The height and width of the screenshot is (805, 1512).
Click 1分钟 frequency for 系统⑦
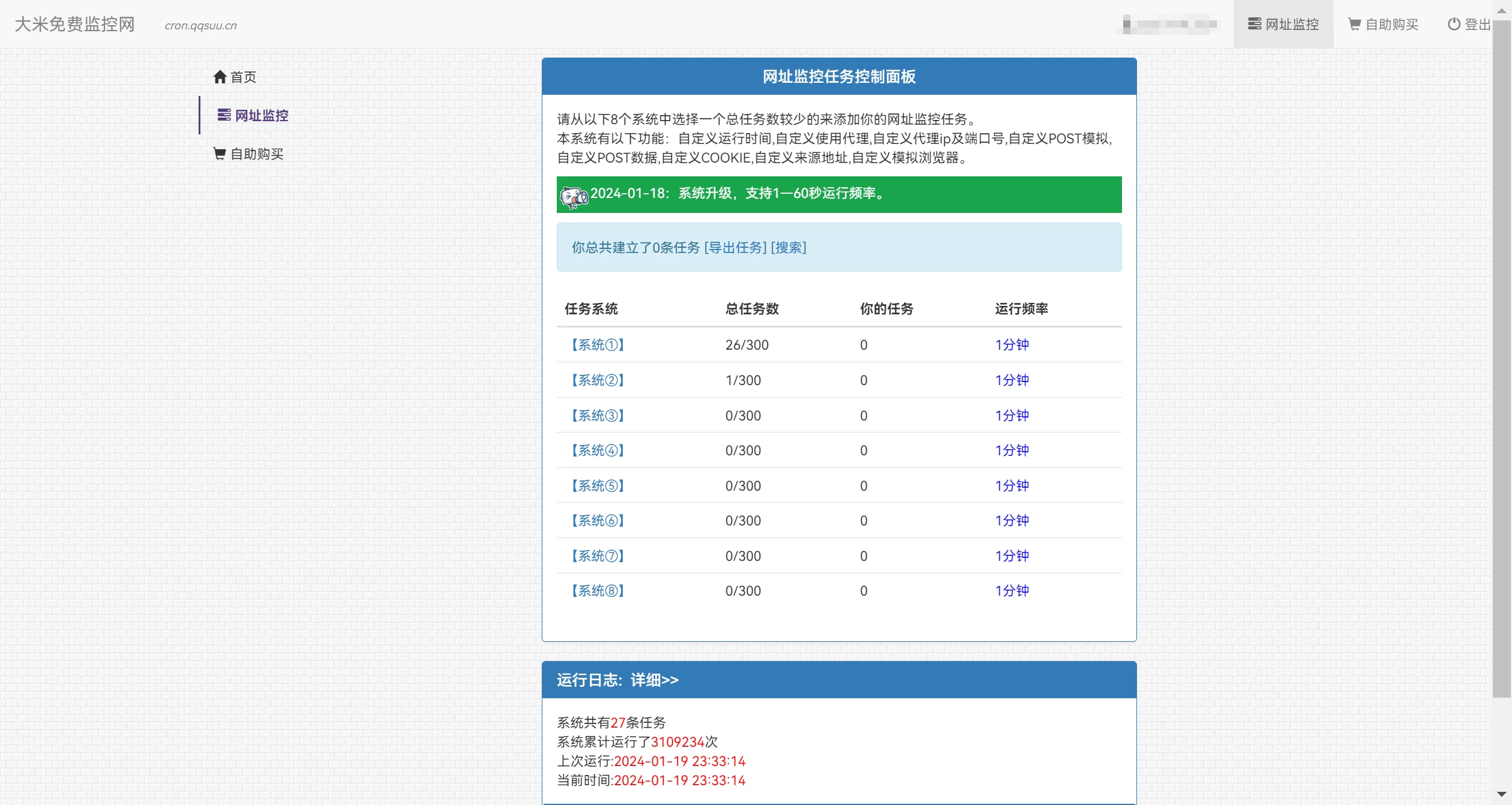tap(1012, 556)
